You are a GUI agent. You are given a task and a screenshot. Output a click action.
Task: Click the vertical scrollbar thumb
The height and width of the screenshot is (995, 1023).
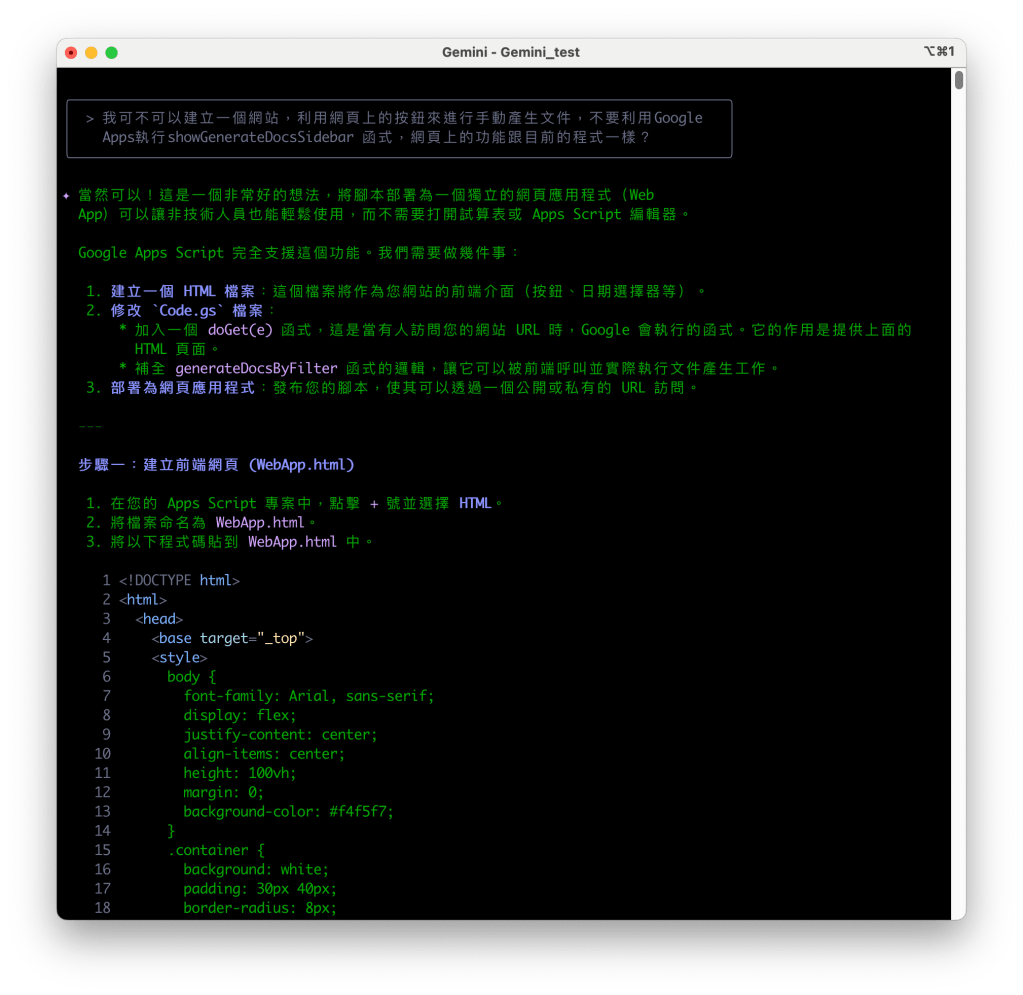[x=958, y=80]
